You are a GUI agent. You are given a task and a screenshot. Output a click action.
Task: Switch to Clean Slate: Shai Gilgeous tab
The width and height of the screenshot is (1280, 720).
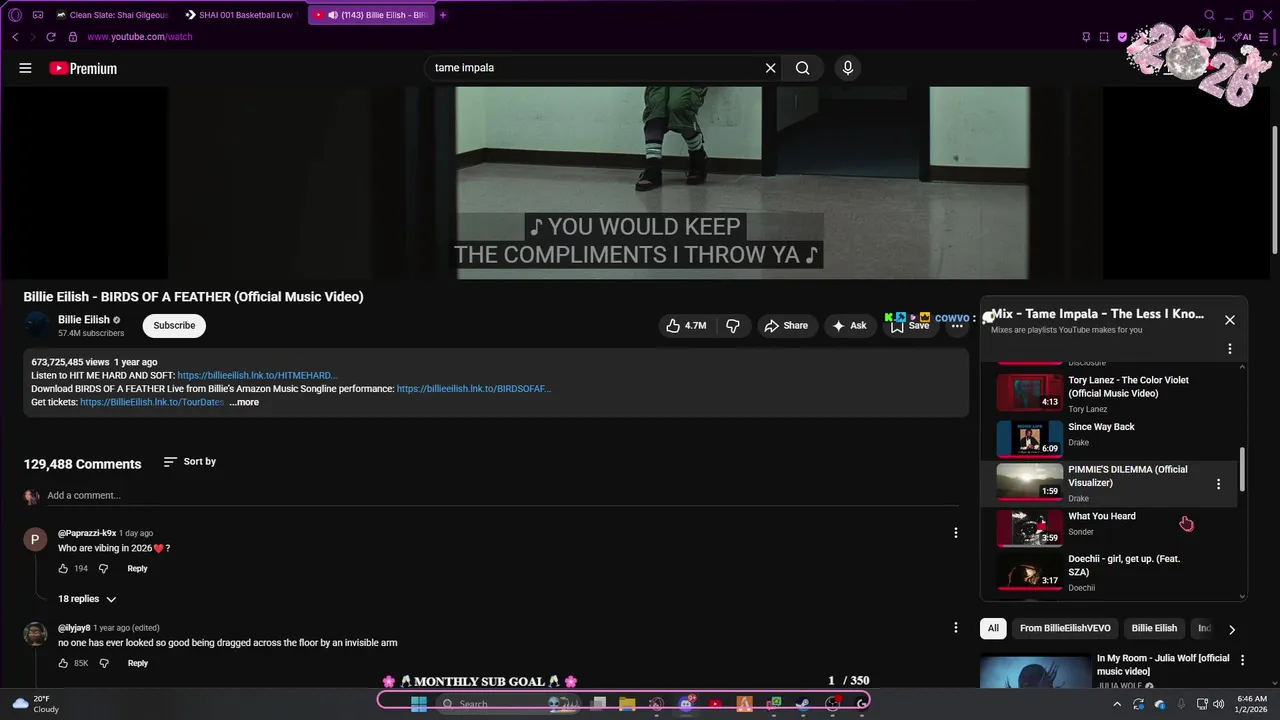113,15
